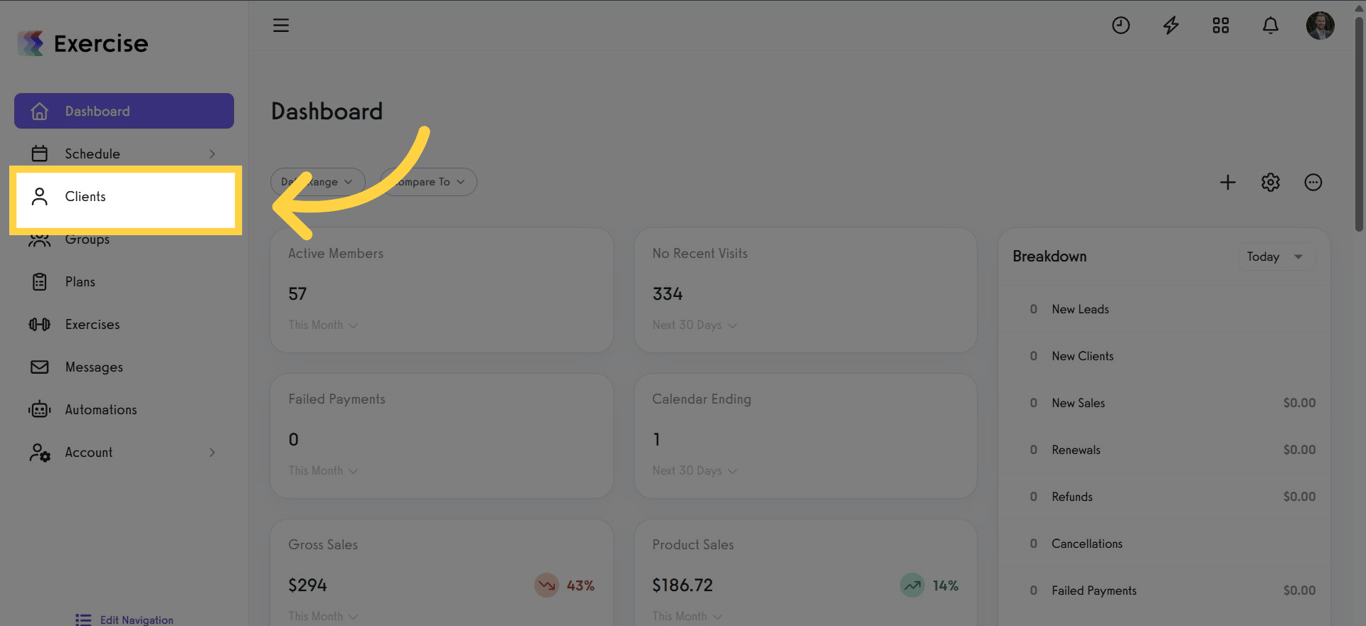
Task: Change the Breakdown period using the Today dropdown
Action: [x=1276, y=256]
